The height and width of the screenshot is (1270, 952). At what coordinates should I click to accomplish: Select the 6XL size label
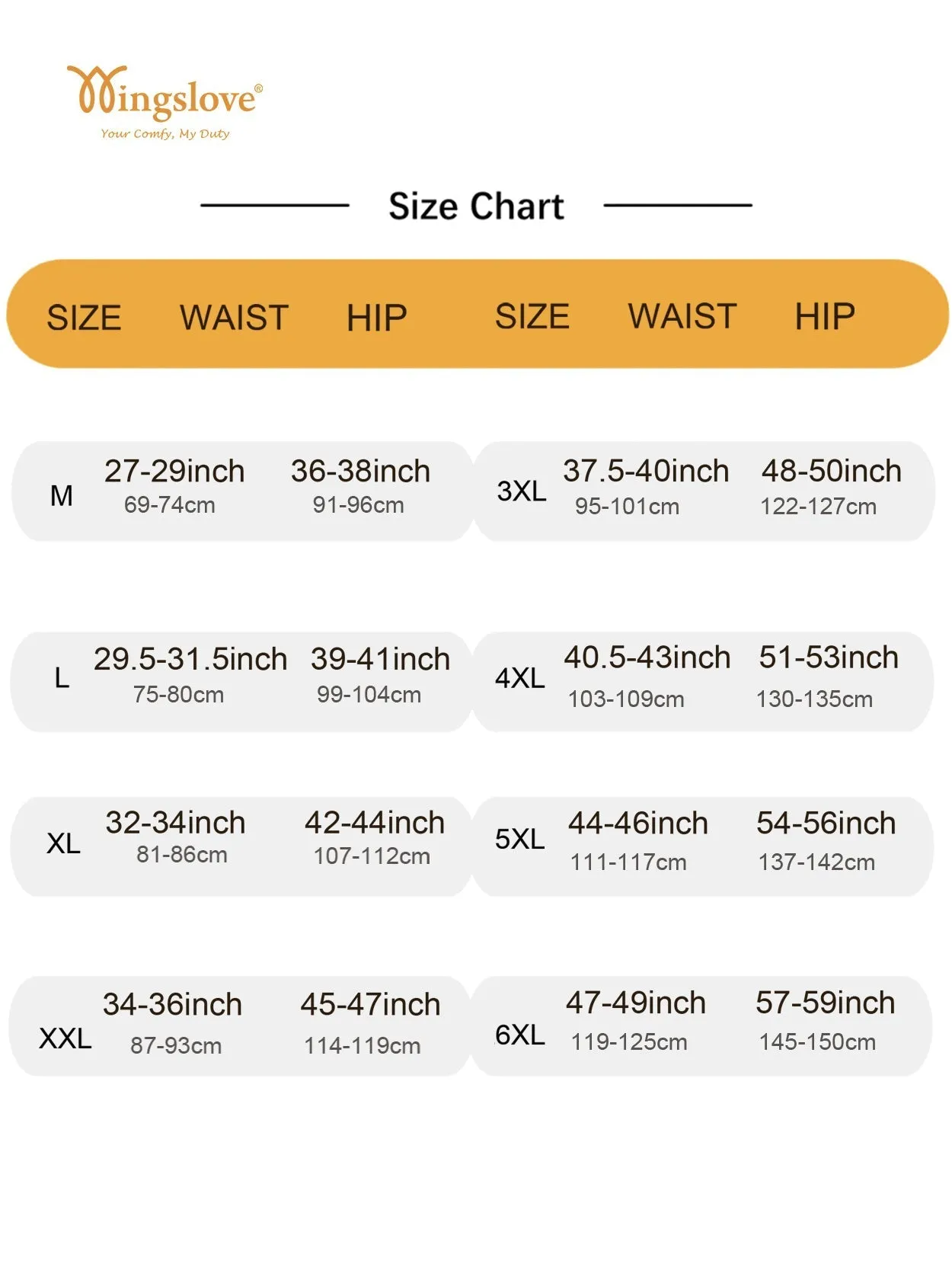click(520, 1035)
